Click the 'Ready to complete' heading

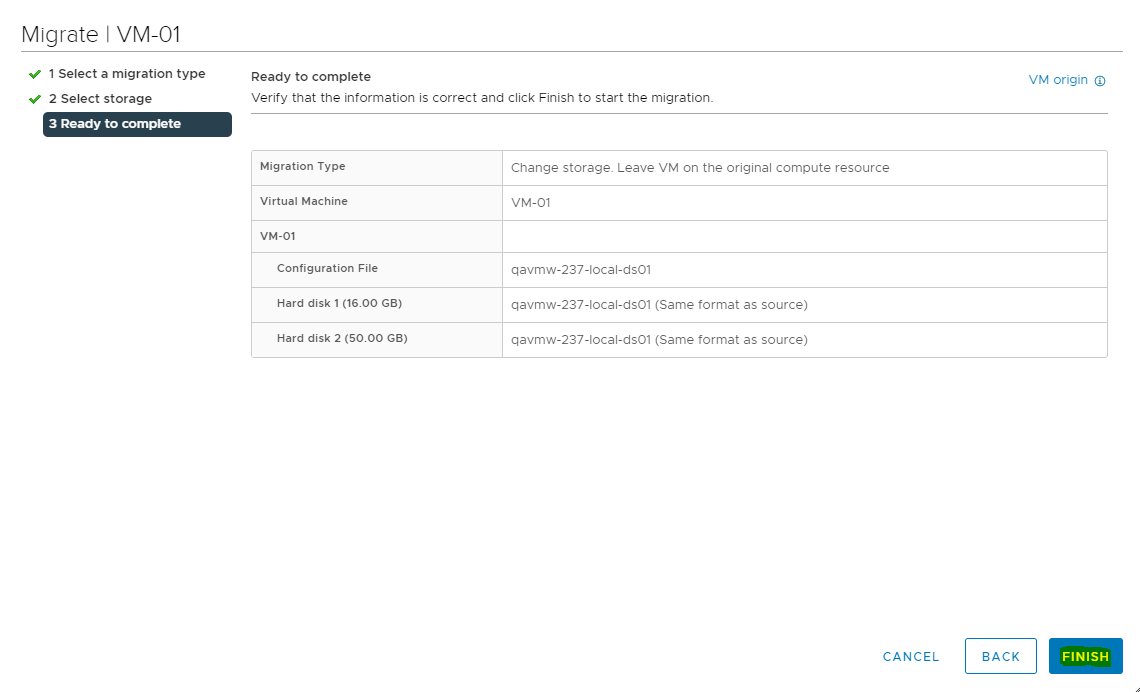point(311,77)
